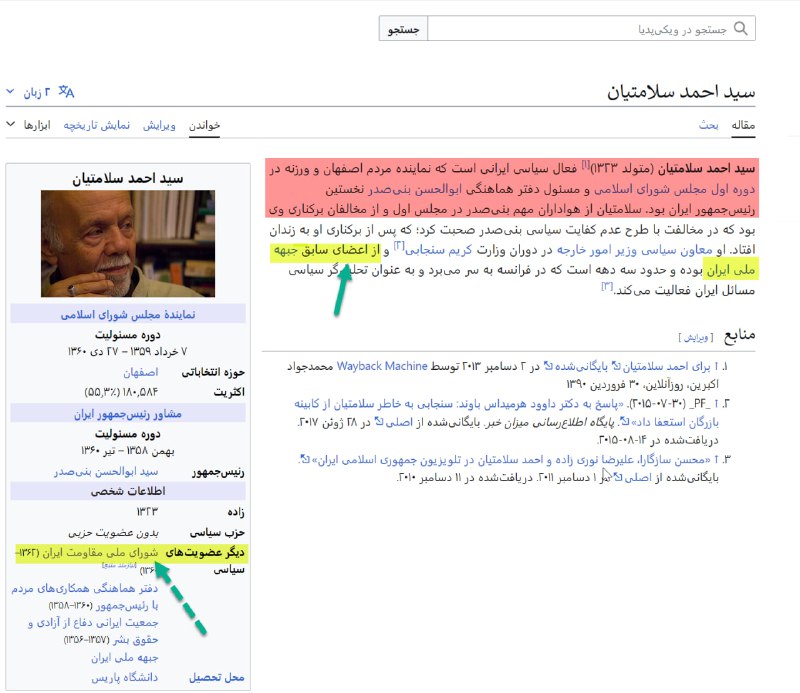Follow the «سید ابوالحسن بنی‌صدر» infobox link

pyautogui.click(x=106, y=472)
